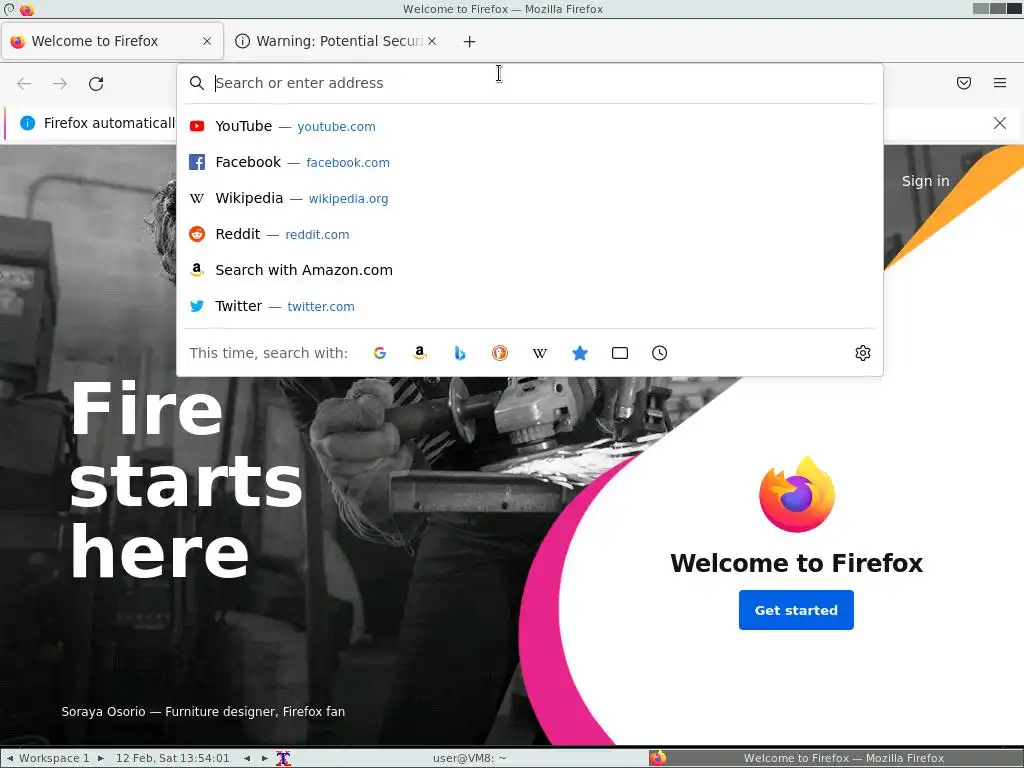Select the Reddit suggestion

(530, 234)
